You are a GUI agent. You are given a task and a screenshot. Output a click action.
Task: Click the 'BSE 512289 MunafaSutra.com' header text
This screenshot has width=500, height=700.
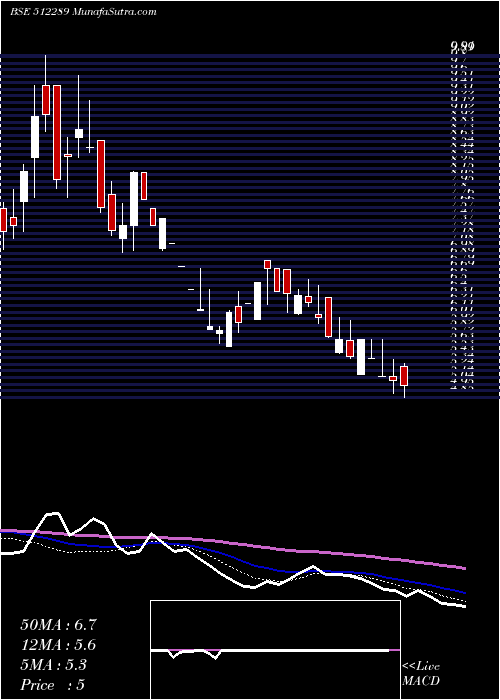[83, 12]
